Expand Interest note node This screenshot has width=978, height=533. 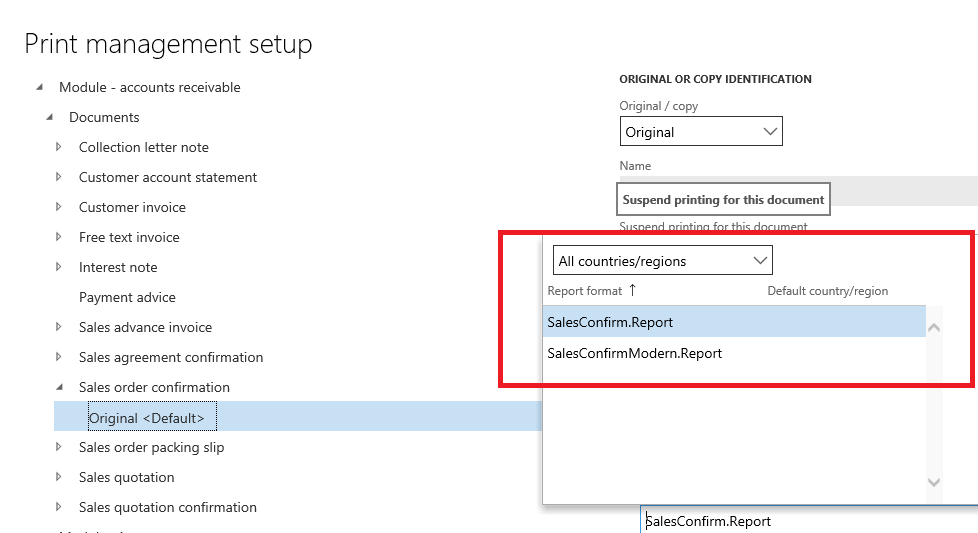point(59,267)
